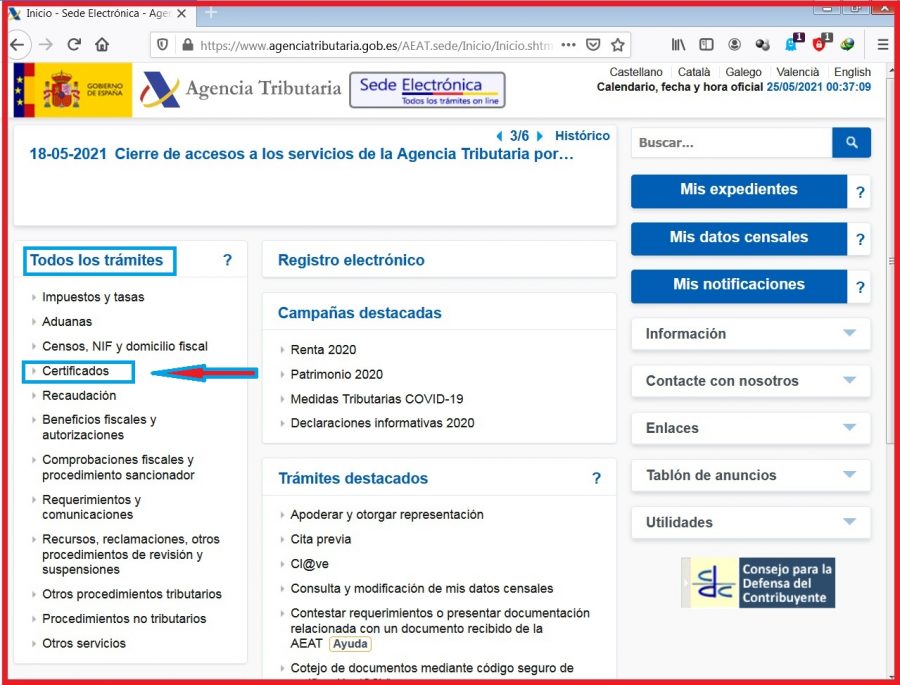Click into the Buscar search field
The height and width of the screenshot is (685, 900).
point(730,143)
